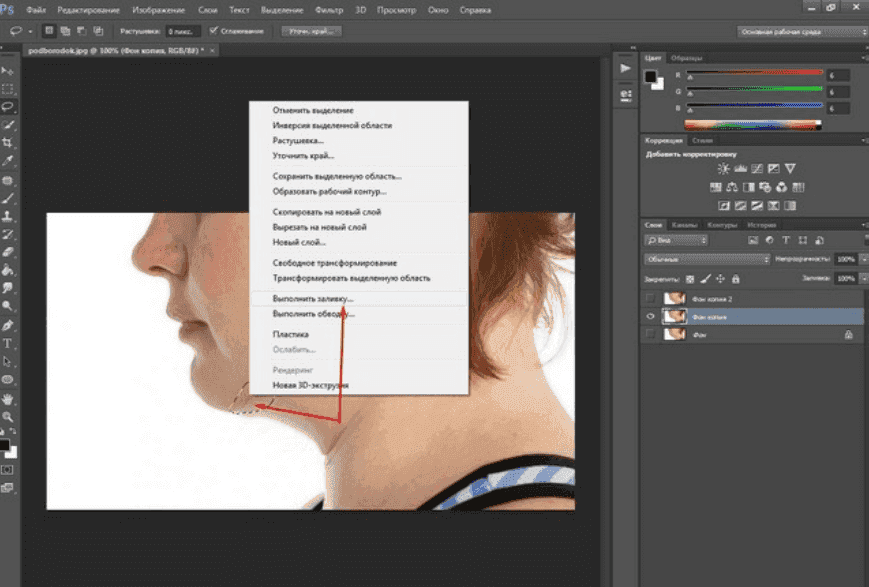Image resolution: width=869 pixels, height=587 pixels.
Task: Choose the Move tool
Action: (x=8, y=71)
